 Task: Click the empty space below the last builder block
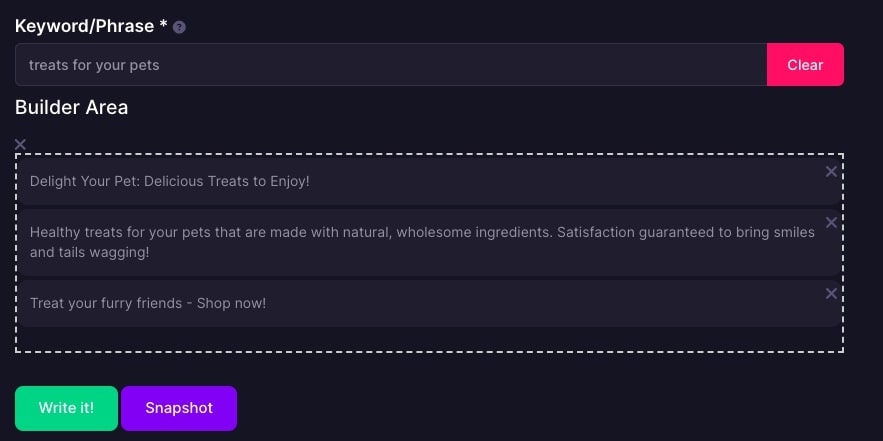(x=429, y=339)
